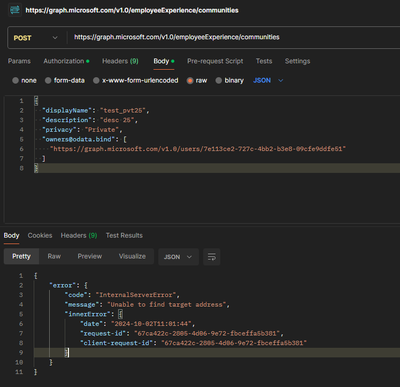Click the users URL string on line 6
This screenshot has height=387, width=400.
pos(198,149)
